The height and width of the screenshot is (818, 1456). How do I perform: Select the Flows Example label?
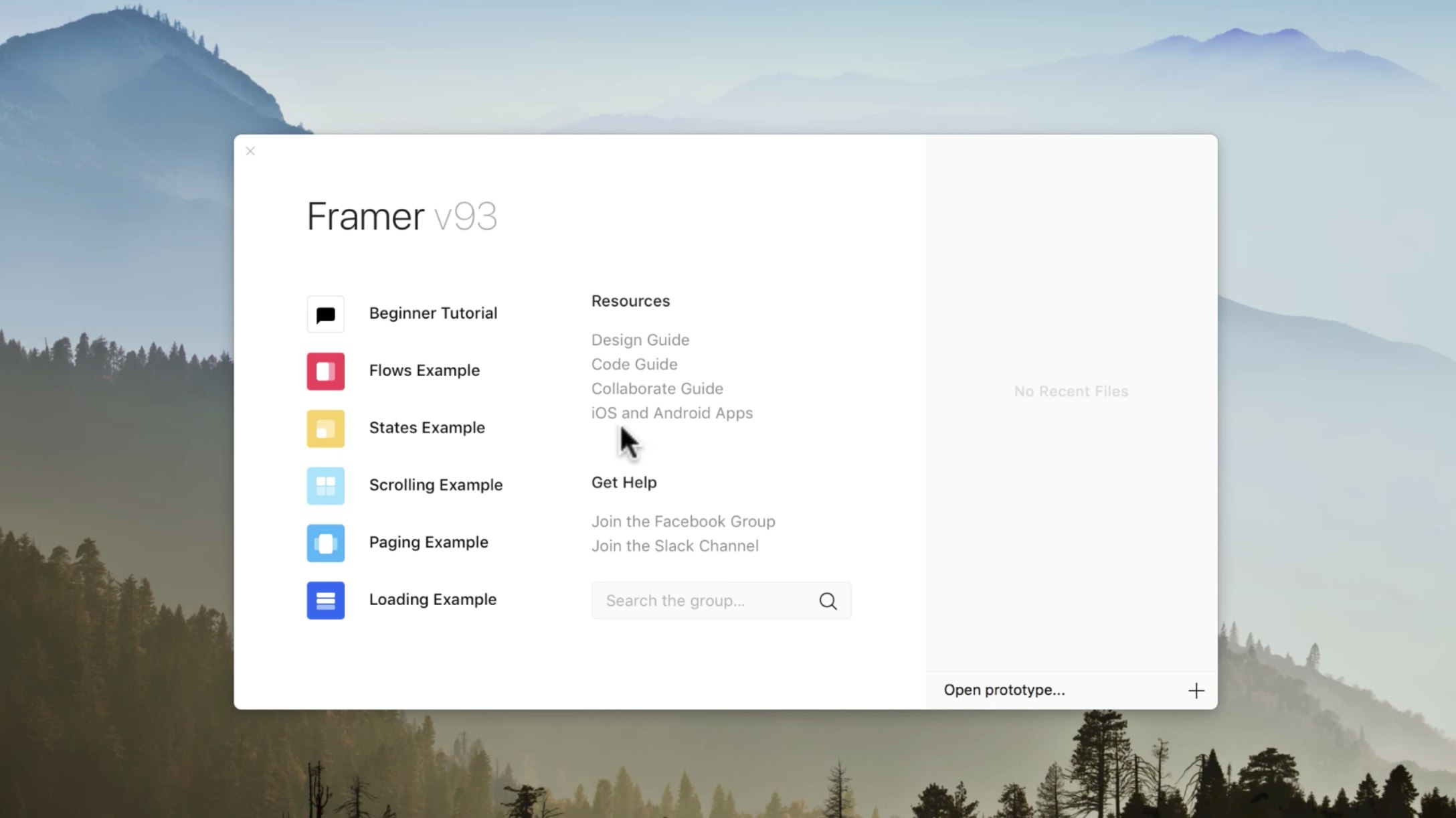click(424, 370)
